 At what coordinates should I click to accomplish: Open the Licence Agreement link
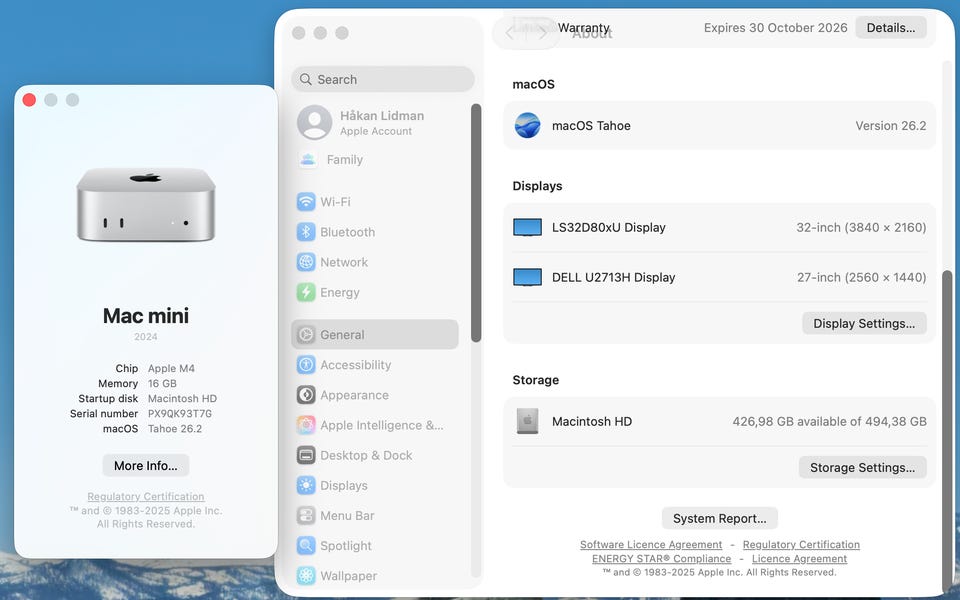[799, 558]
